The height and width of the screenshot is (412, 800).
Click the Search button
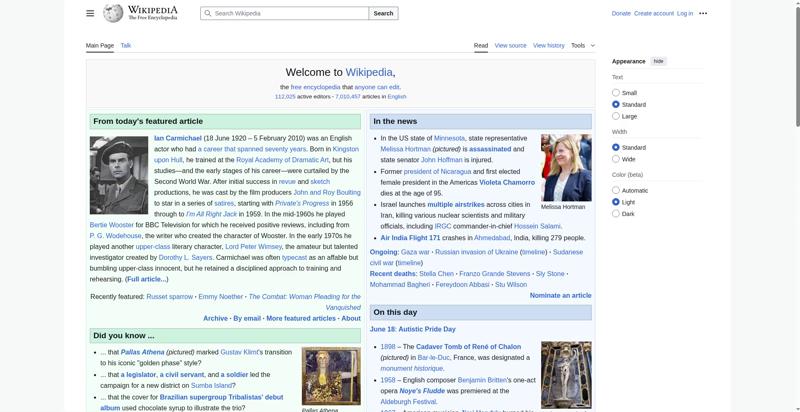coord(383,13)
